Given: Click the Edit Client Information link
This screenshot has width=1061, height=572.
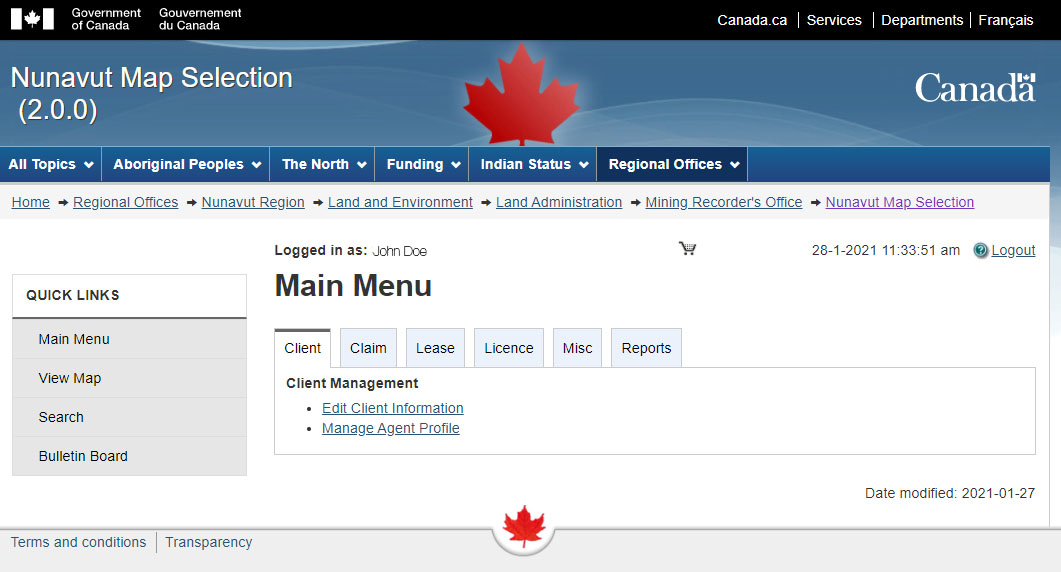Looking at the screenshot, I should pos(392,408).
